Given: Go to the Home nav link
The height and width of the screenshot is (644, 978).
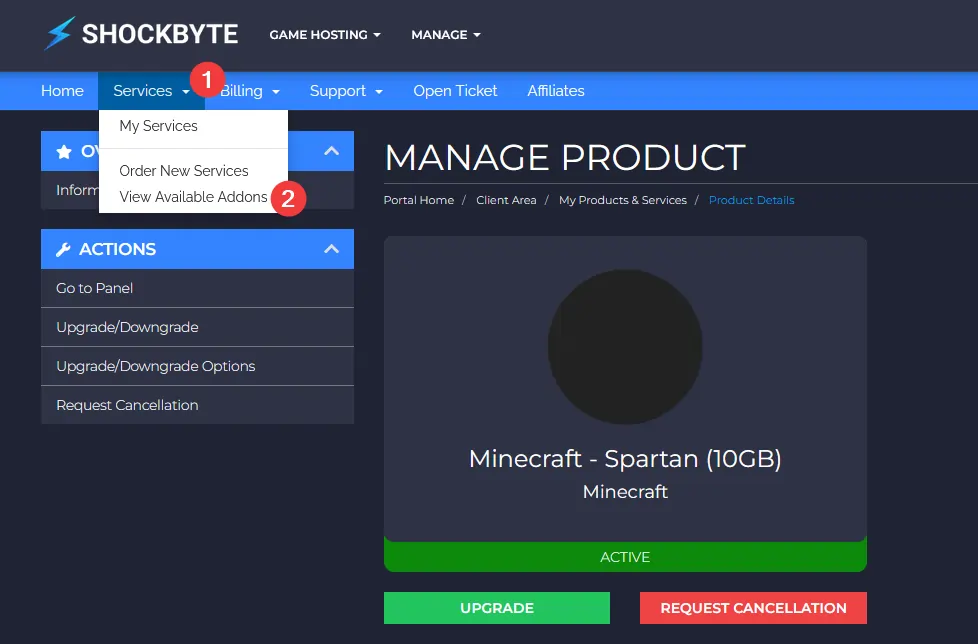Looking at the screenshot, I should click(62, 91).
